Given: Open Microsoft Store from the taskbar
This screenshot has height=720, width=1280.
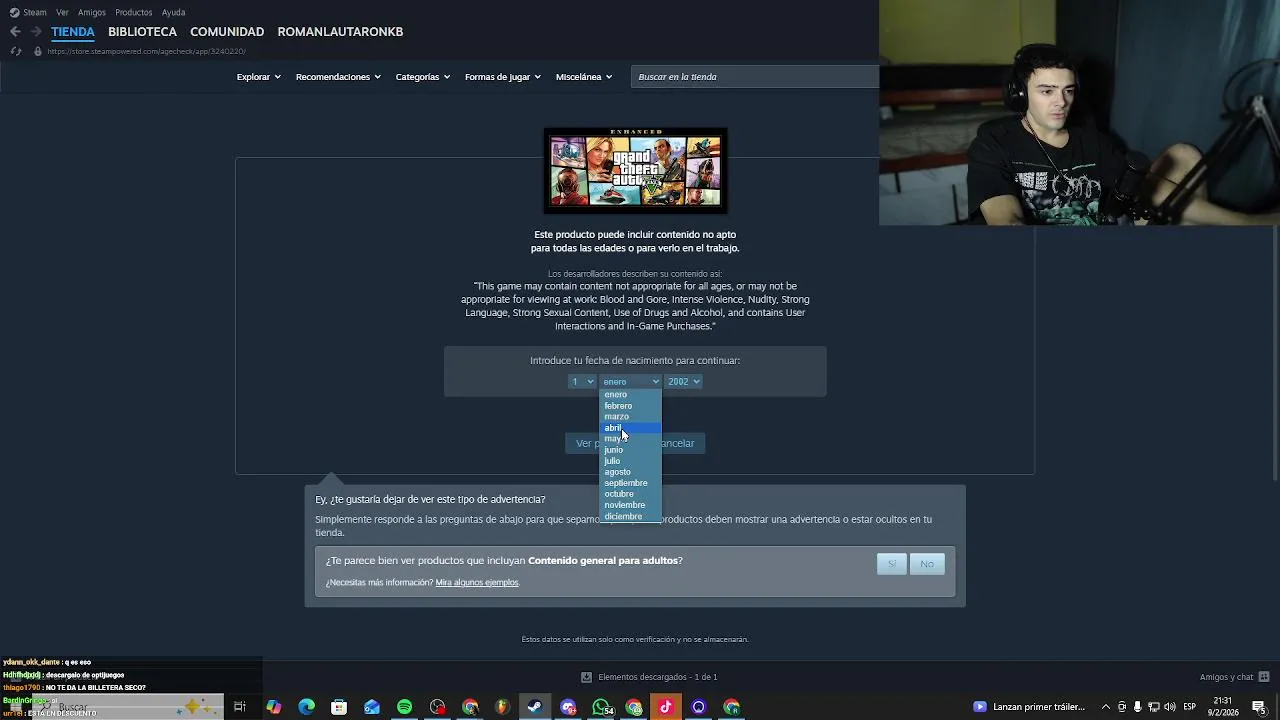Looking at the screenshot, I should pyautogui.click(x=339, y=707).
